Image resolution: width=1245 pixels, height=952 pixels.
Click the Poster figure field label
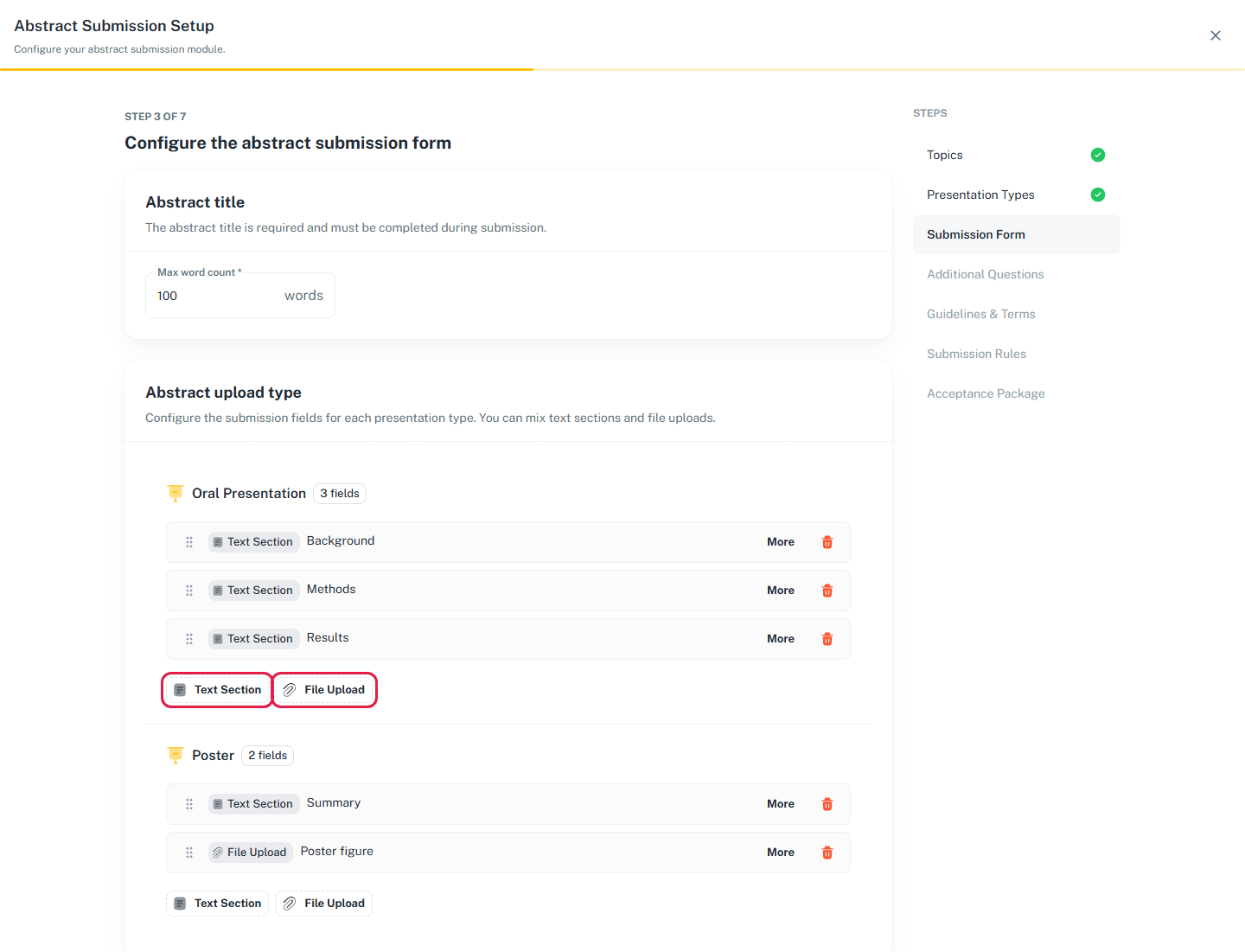(x=337, y=852)
